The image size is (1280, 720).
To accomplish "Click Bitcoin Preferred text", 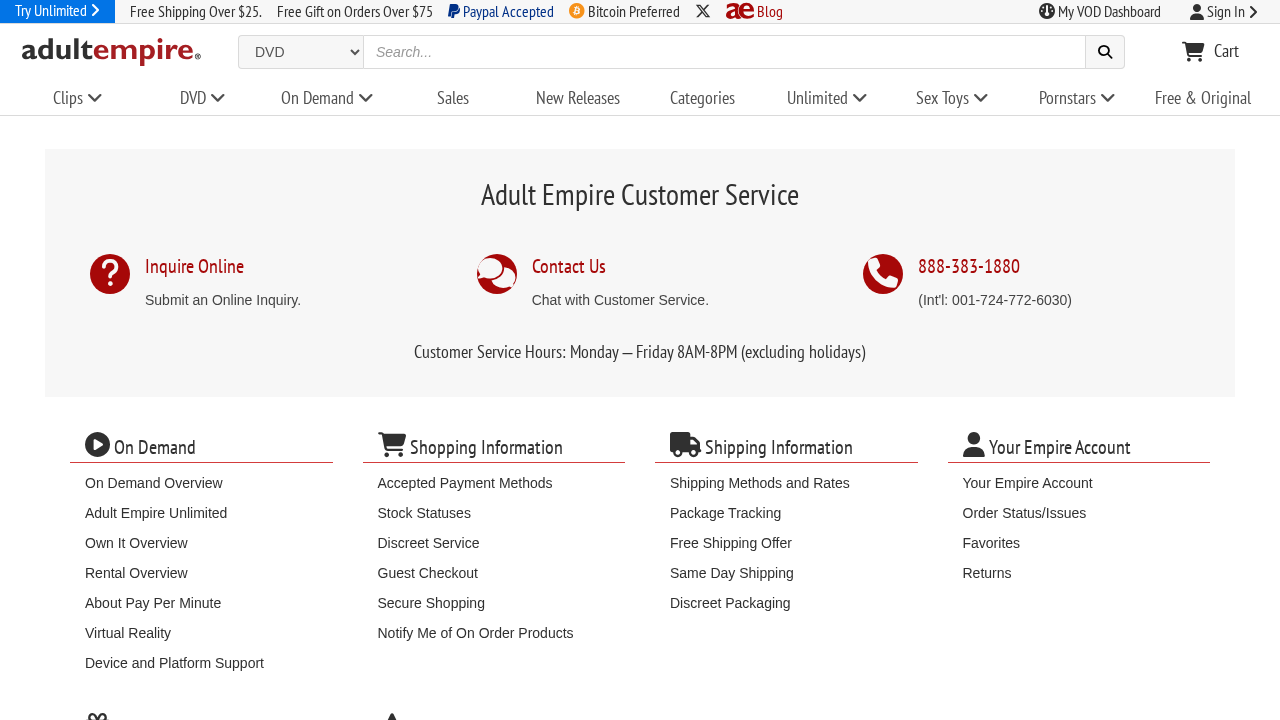I will point(634,11).
